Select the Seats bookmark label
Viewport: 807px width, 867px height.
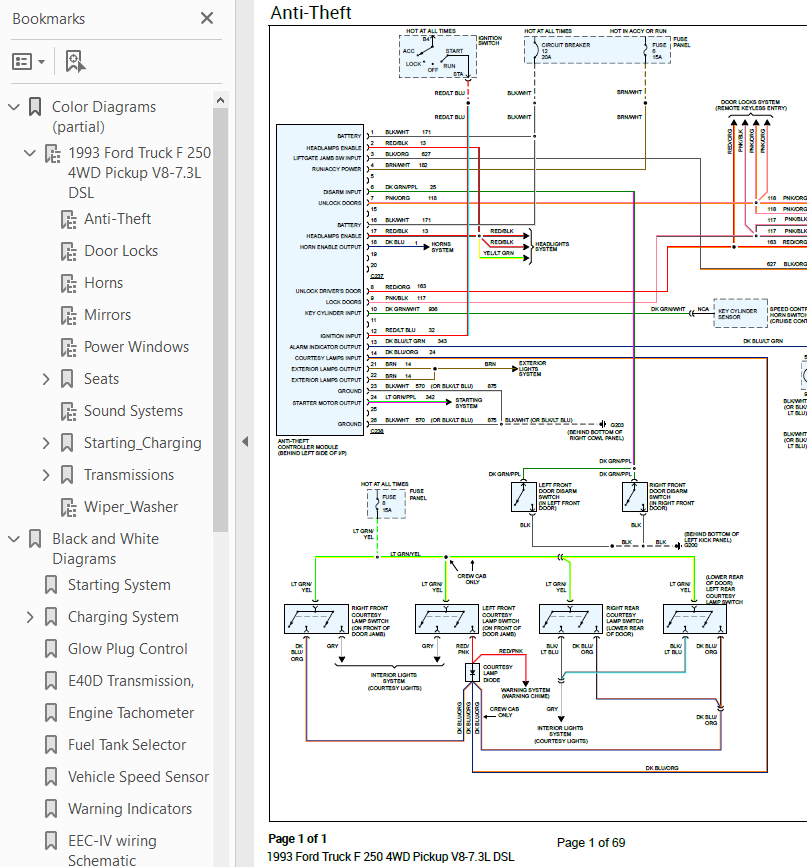(x=101, y=379)
